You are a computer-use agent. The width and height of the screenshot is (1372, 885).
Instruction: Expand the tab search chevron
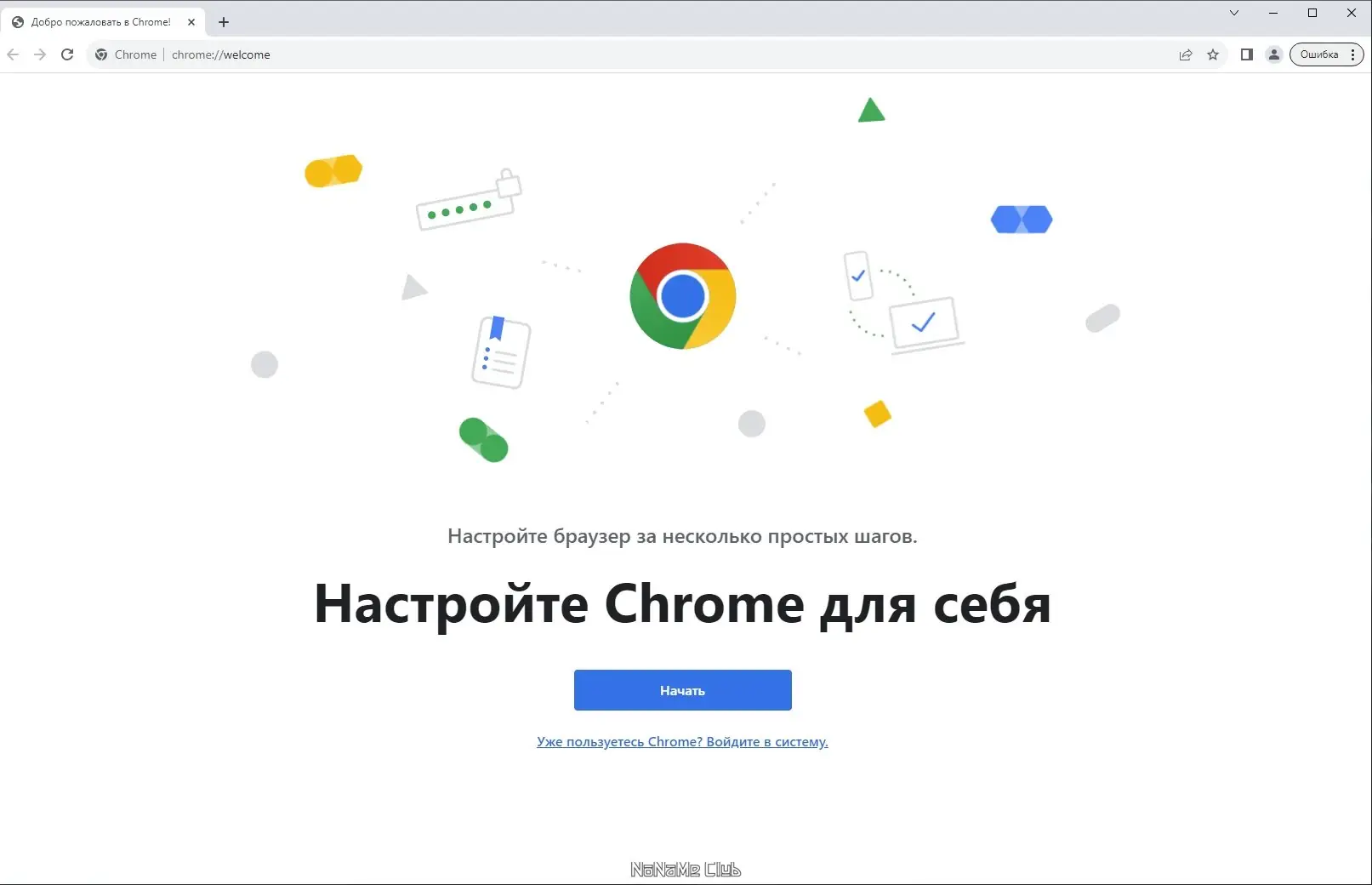tap(1234, 13)
